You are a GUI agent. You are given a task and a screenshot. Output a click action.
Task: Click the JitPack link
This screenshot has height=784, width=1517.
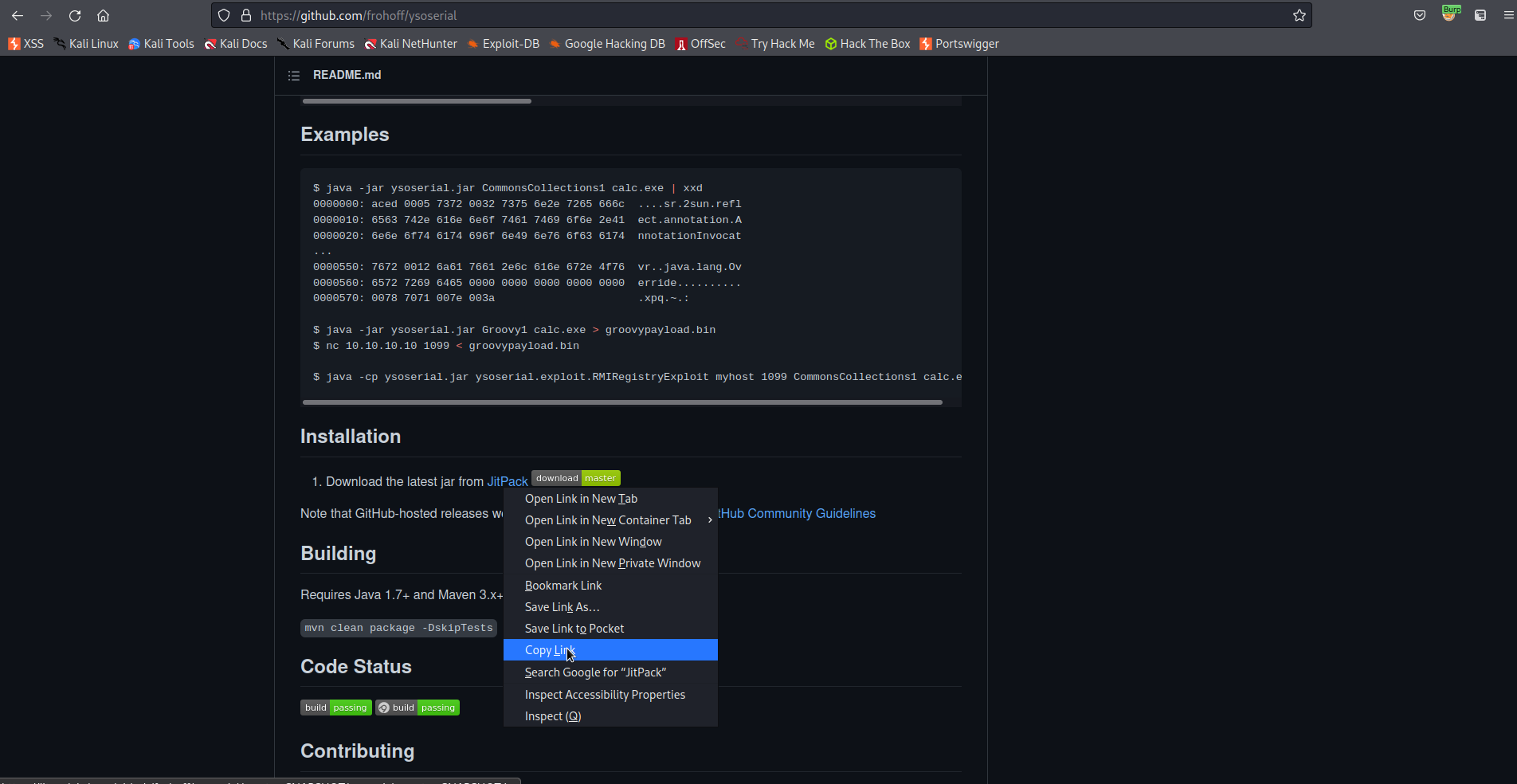pos(508,481)
